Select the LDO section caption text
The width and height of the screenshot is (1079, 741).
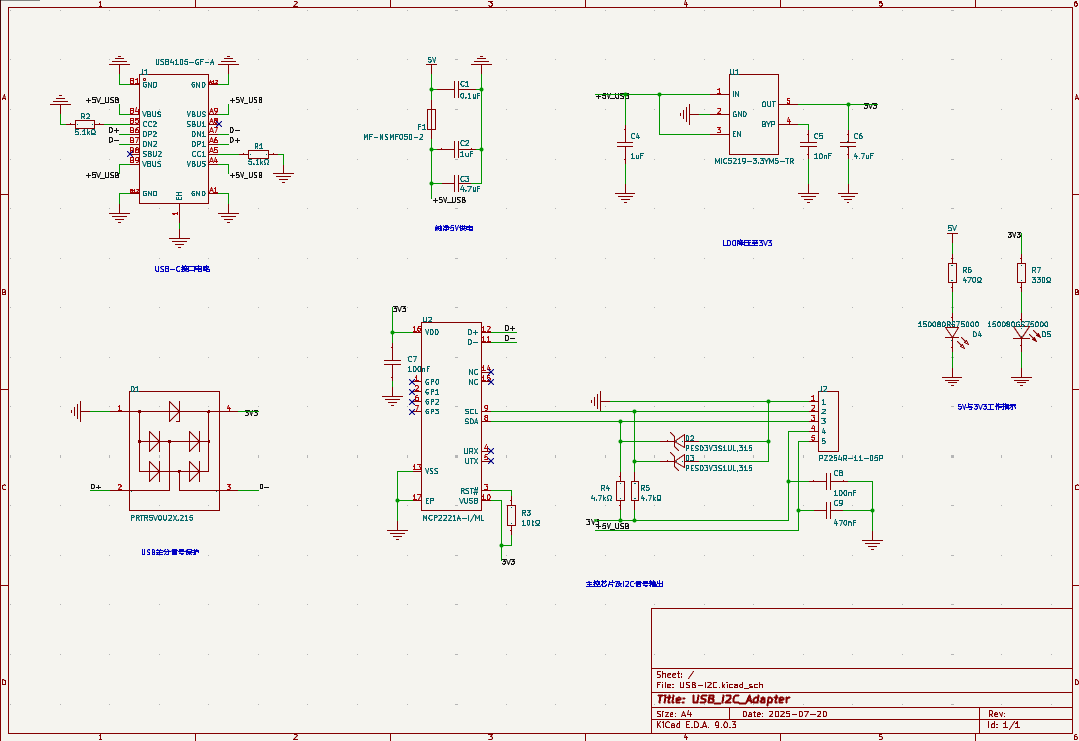(x=747, y=243)
